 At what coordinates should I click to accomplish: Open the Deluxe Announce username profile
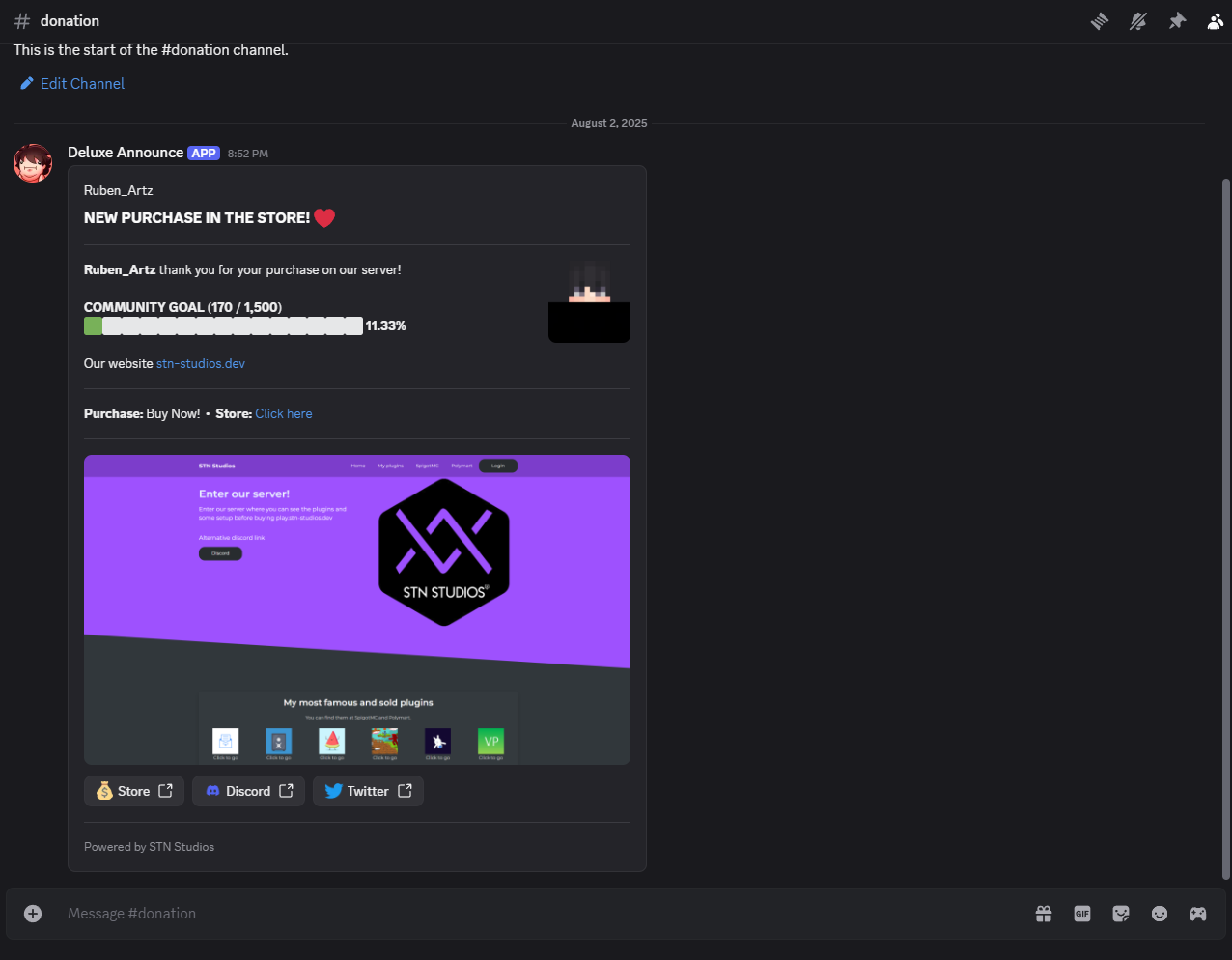[126, 153]
